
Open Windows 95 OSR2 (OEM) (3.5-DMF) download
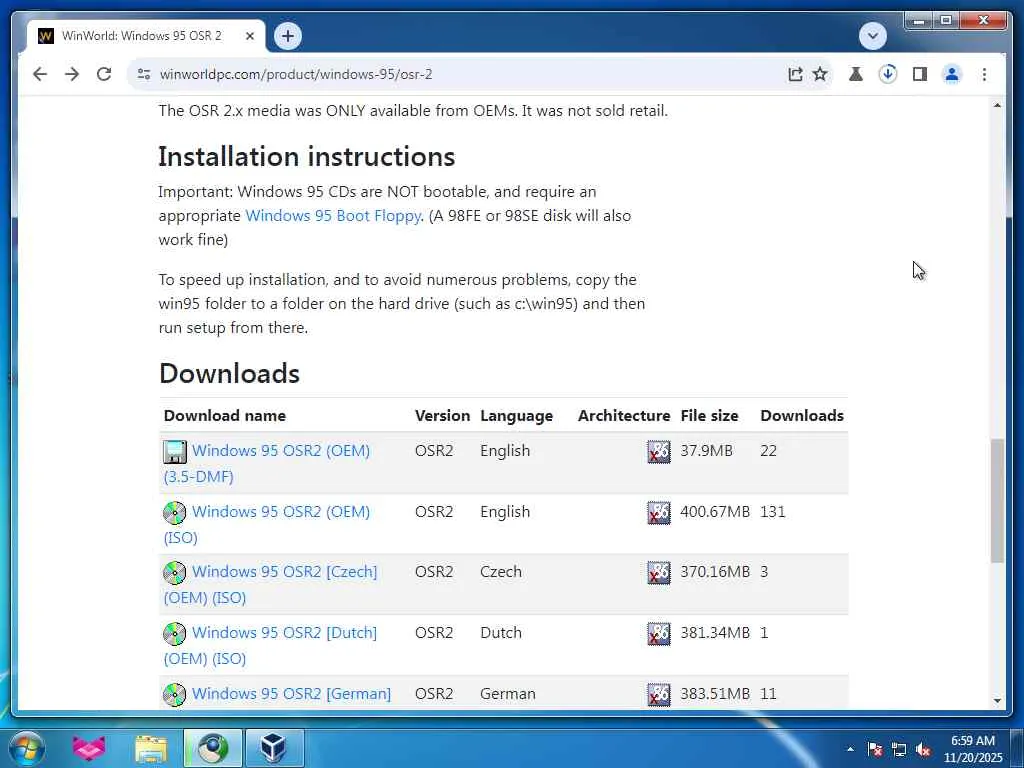click(x=266, y=463)
